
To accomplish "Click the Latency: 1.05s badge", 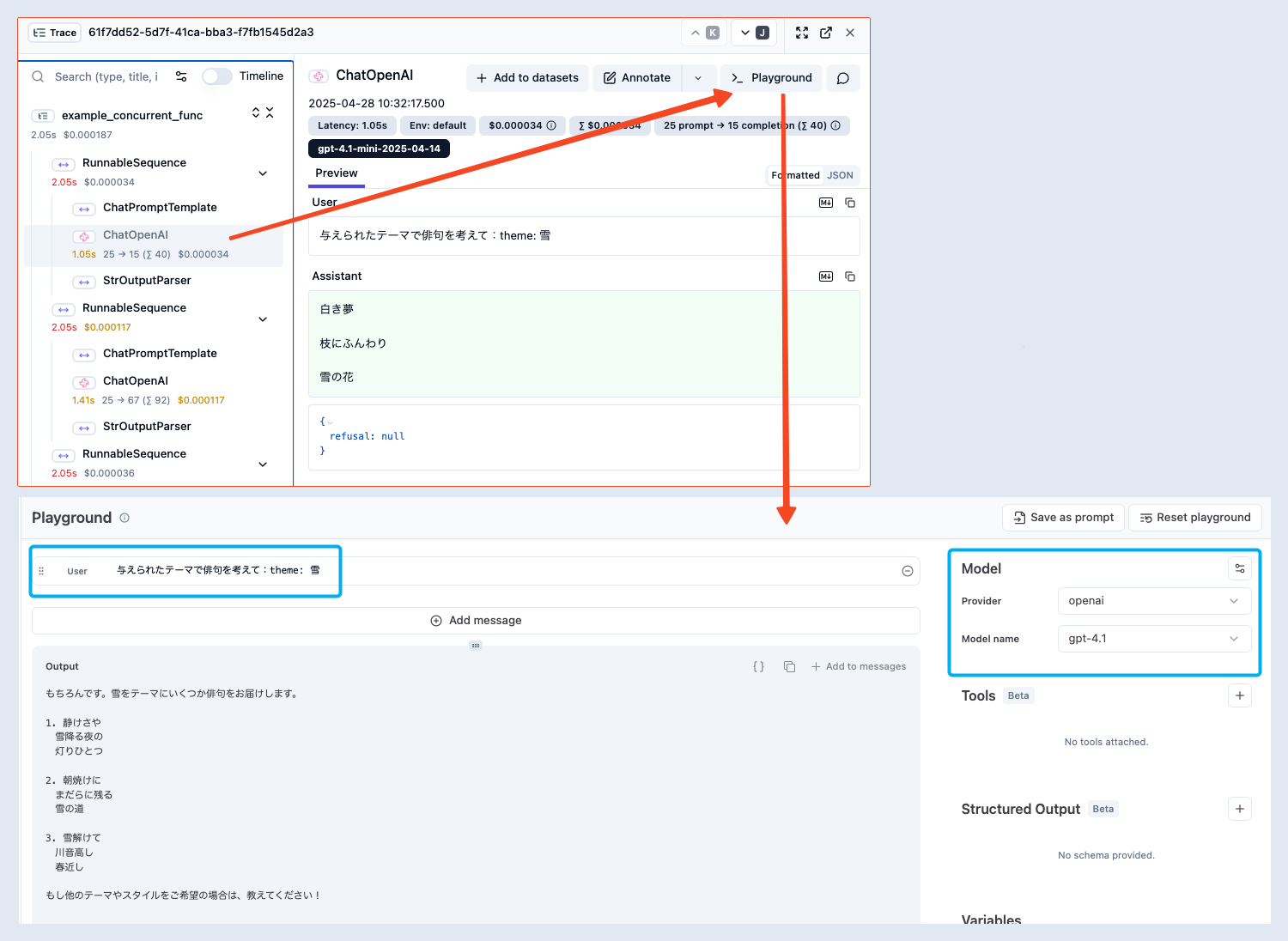I will pos(352,125).
